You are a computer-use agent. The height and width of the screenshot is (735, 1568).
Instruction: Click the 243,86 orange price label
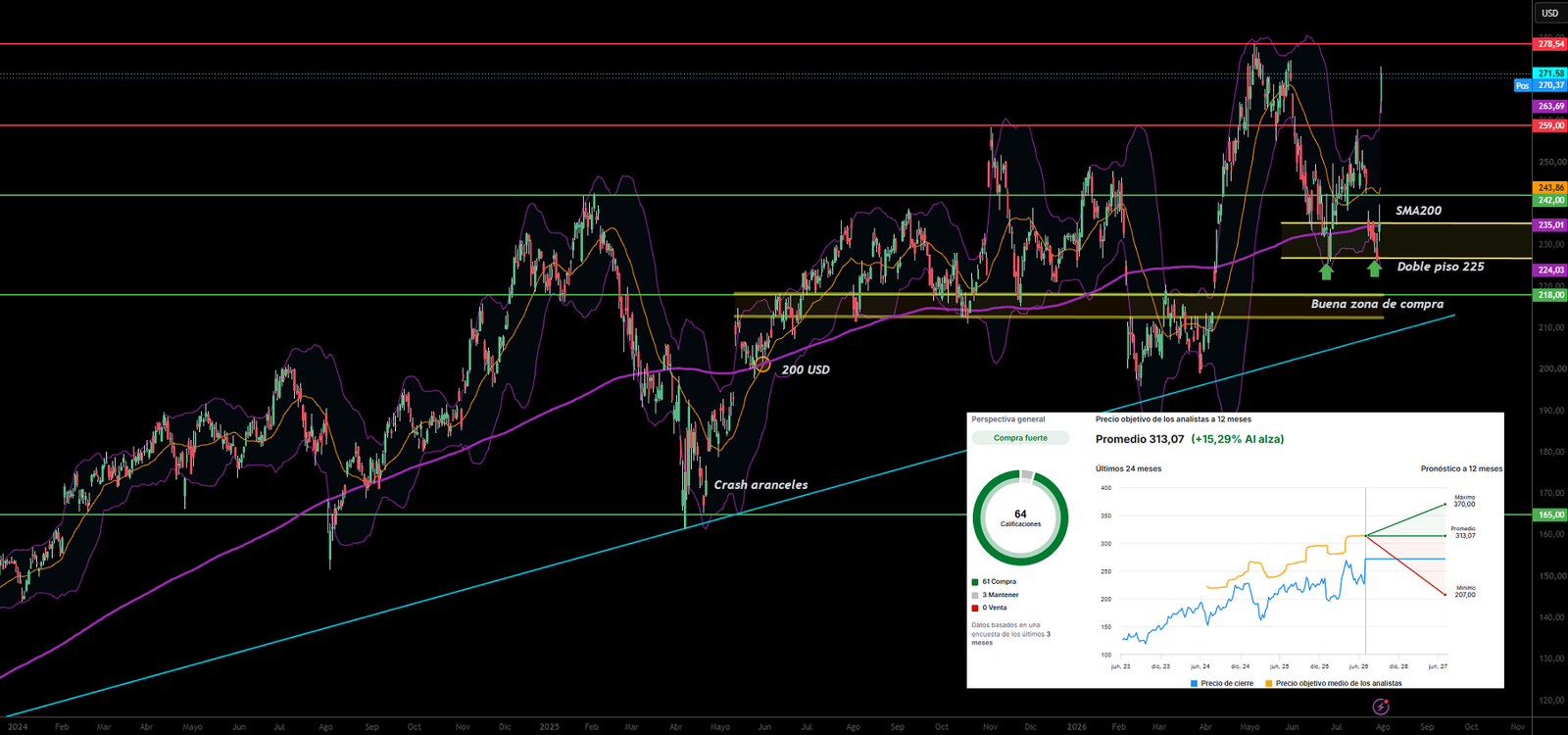tap(1550, 188)
